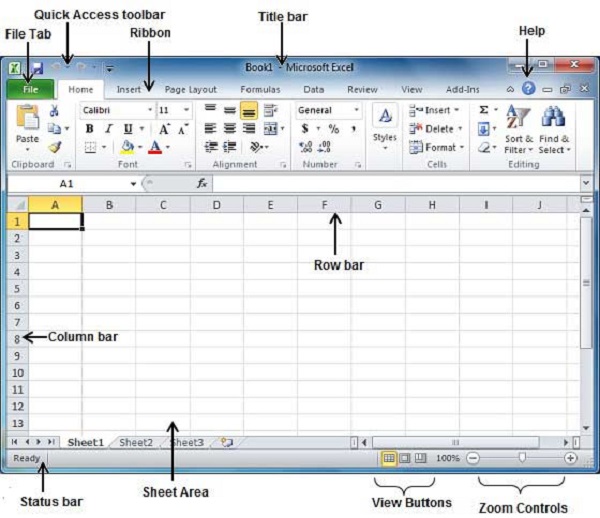Toggle Align Text Left

[x=210, y=129]
